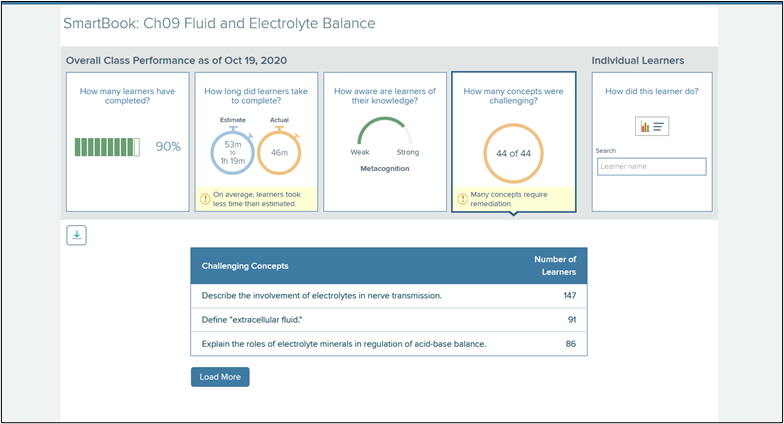Screen dimensions: 784x424
Task: Click 'How did this learner do?' link
Action: click(x=652, y=92)
